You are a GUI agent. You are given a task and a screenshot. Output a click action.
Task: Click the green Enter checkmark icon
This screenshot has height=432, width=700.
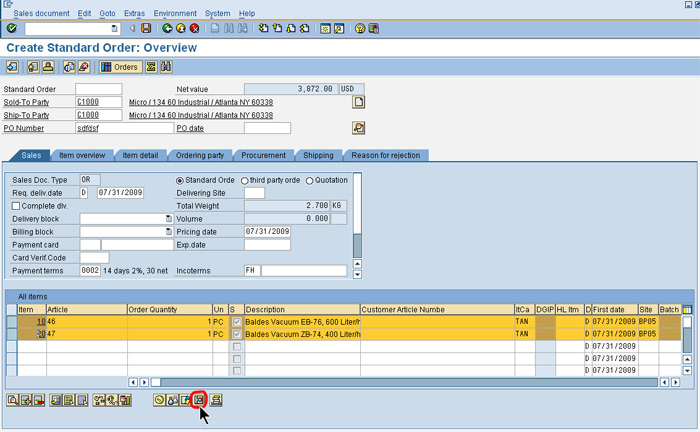12,28
